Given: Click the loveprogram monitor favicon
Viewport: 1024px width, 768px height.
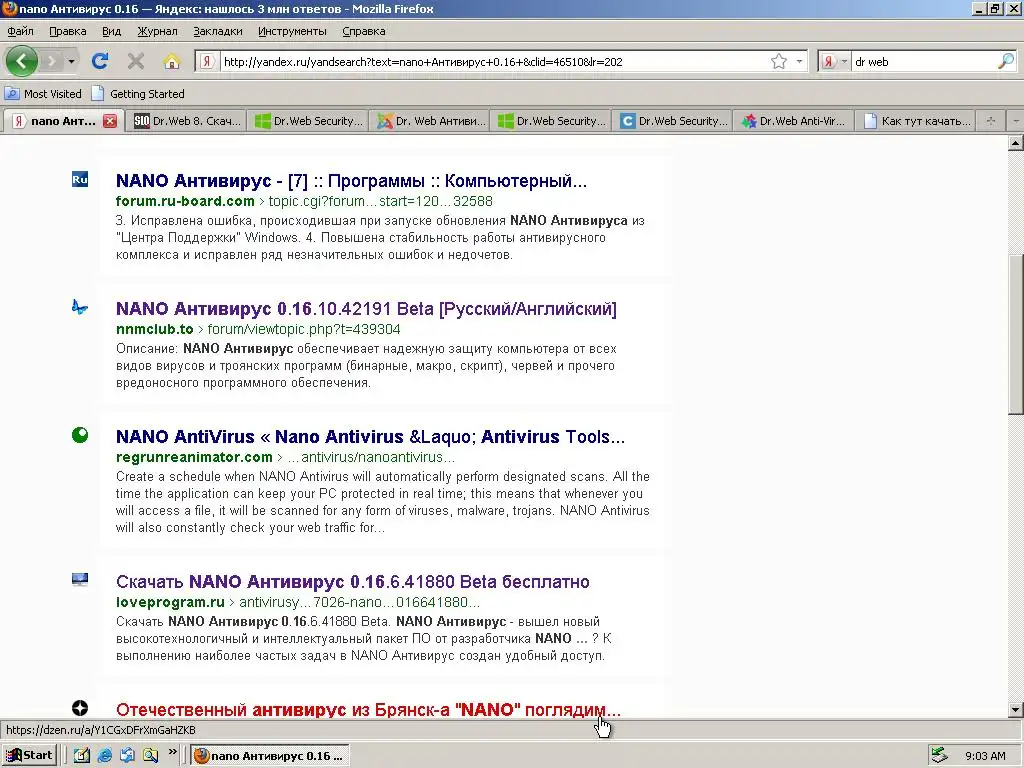Looking at the screenshot, I should [80, 579].
